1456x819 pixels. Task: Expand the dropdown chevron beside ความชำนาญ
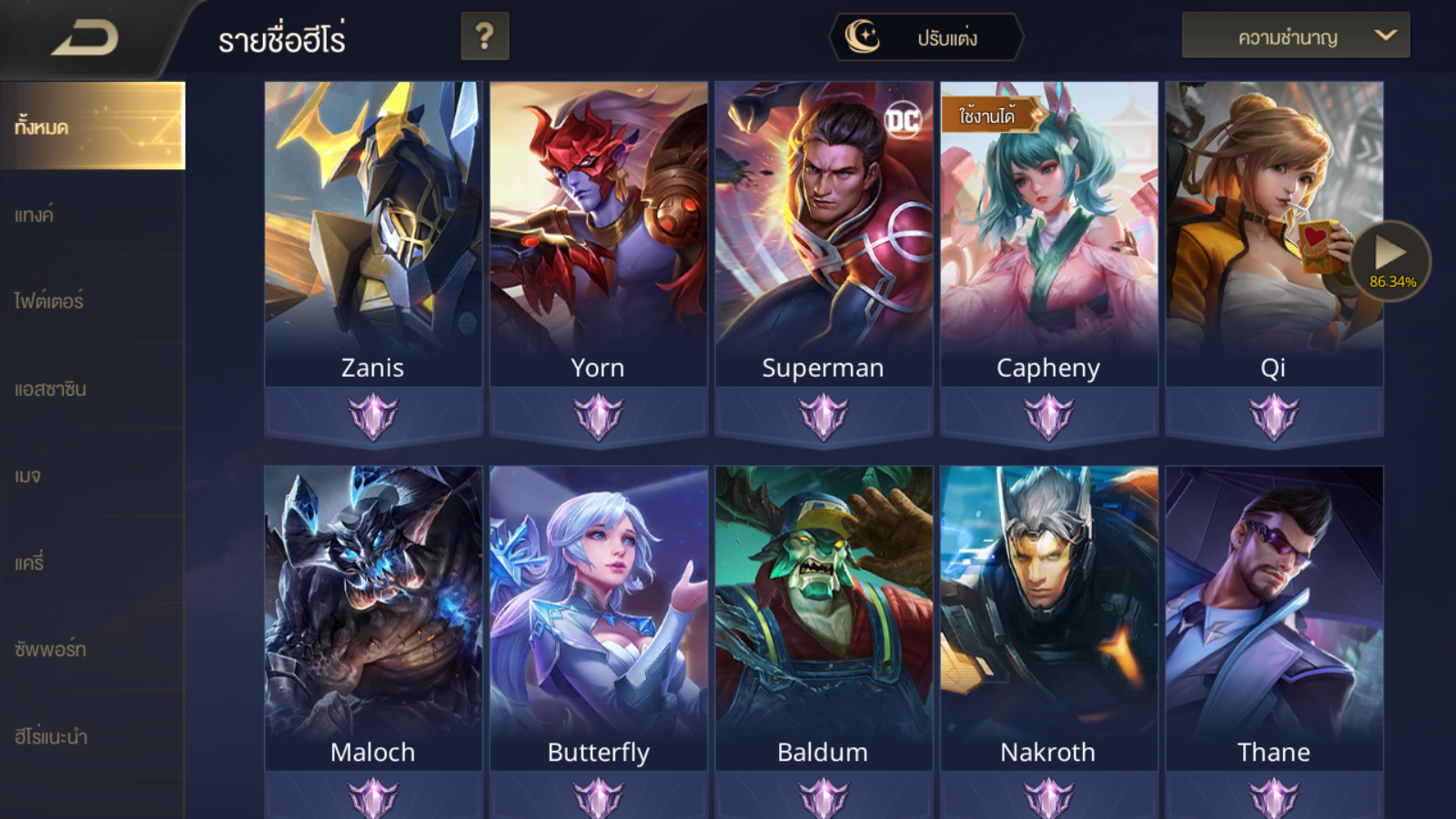pos(1385,35)
